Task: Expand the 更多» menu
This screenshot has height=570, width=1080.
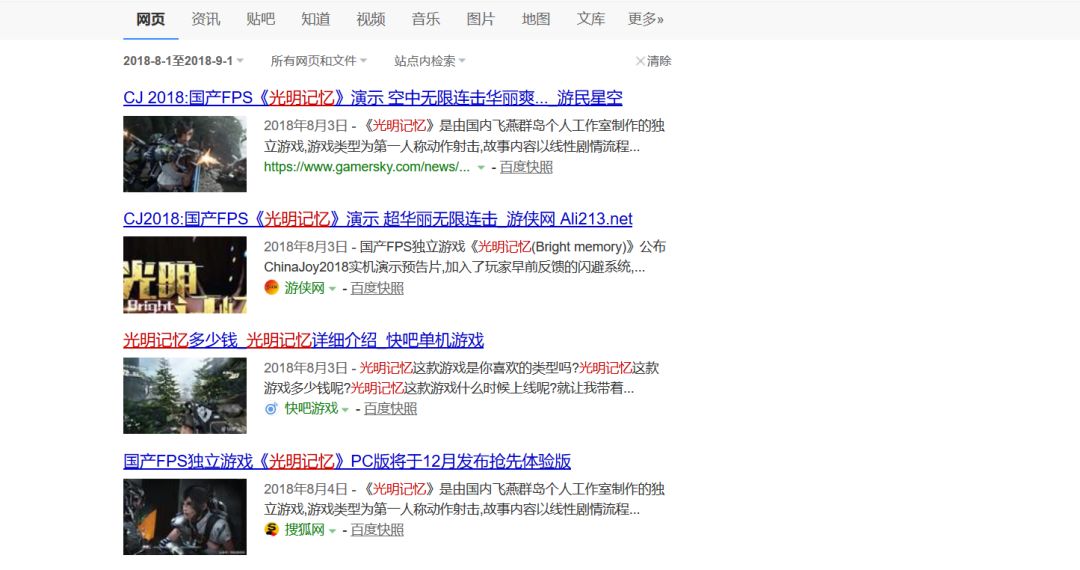Action: tap(646, 19)
